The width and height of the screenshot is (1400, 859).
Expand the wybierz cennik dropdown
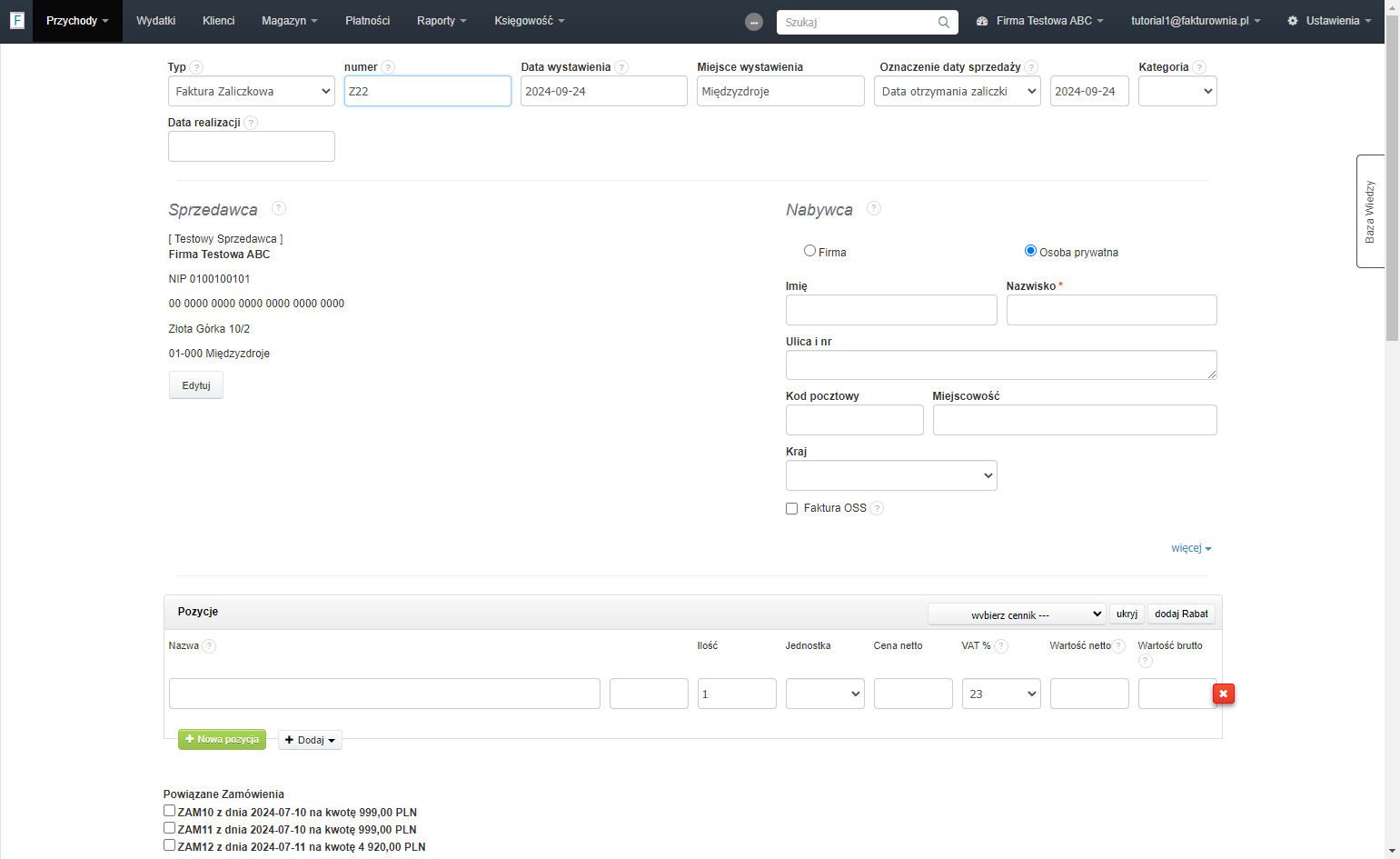coord(1017,614)
